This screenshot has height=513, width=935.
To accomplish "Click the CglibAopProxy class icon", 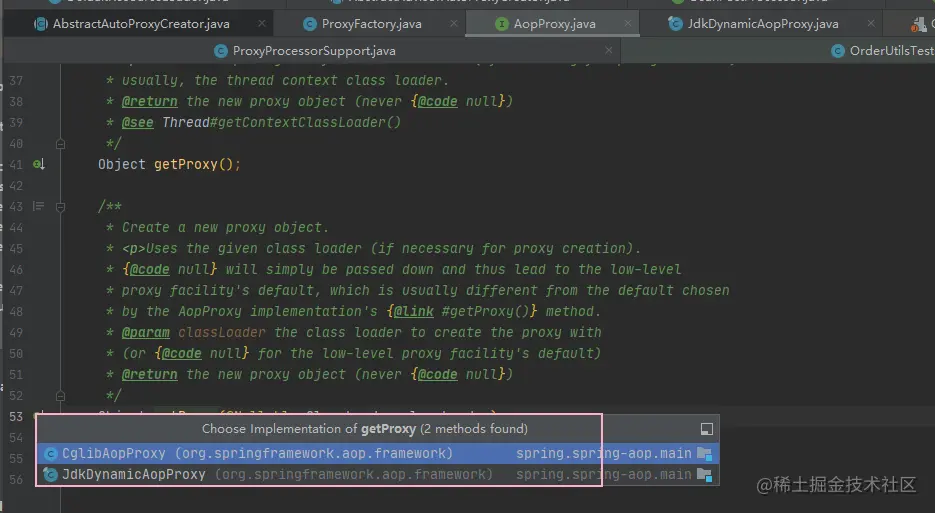I will 51,453.
